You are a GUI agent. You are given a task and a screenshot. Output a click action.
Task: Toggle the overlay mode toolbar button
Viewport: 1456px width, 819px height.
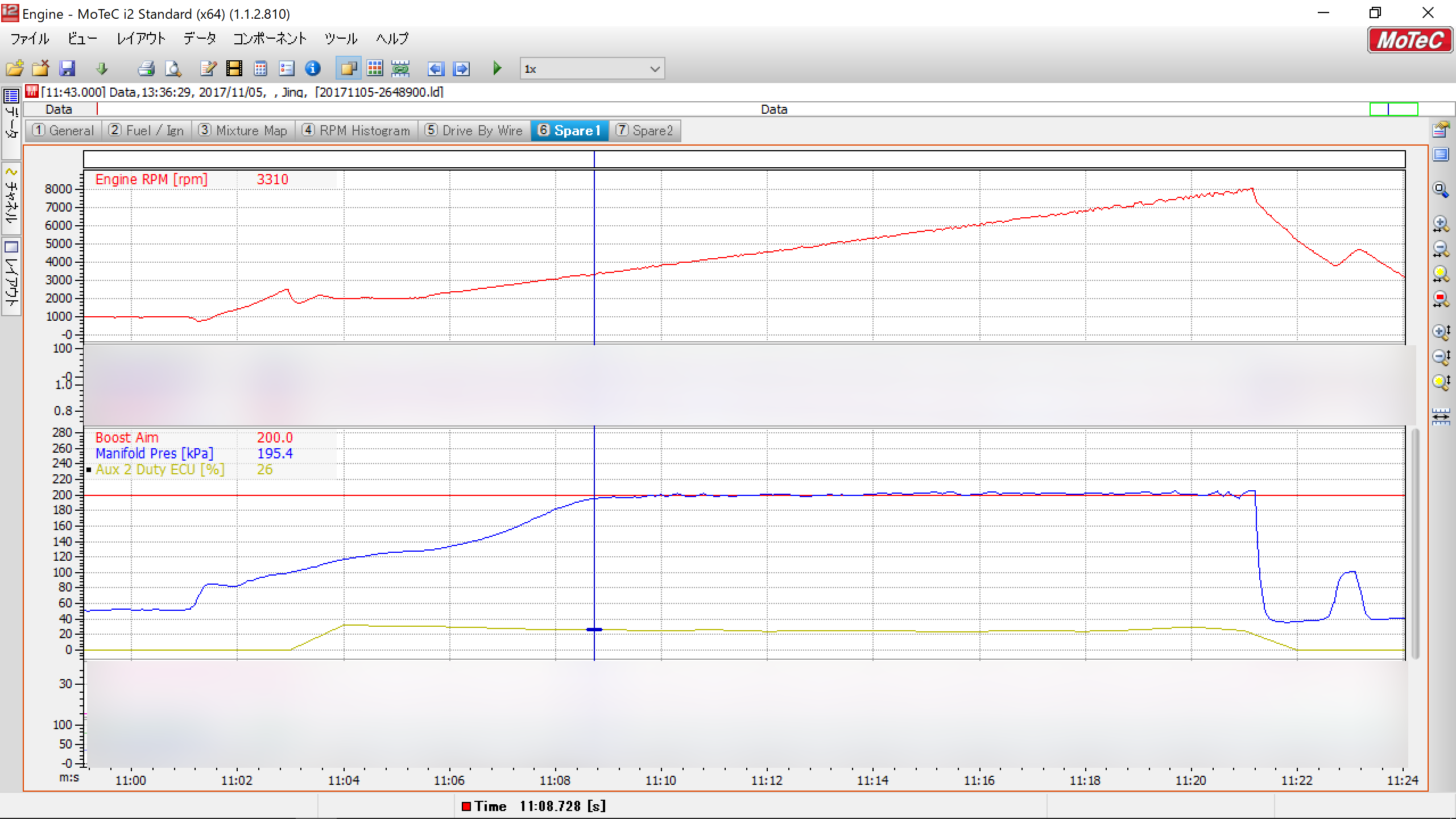[348, 69]
